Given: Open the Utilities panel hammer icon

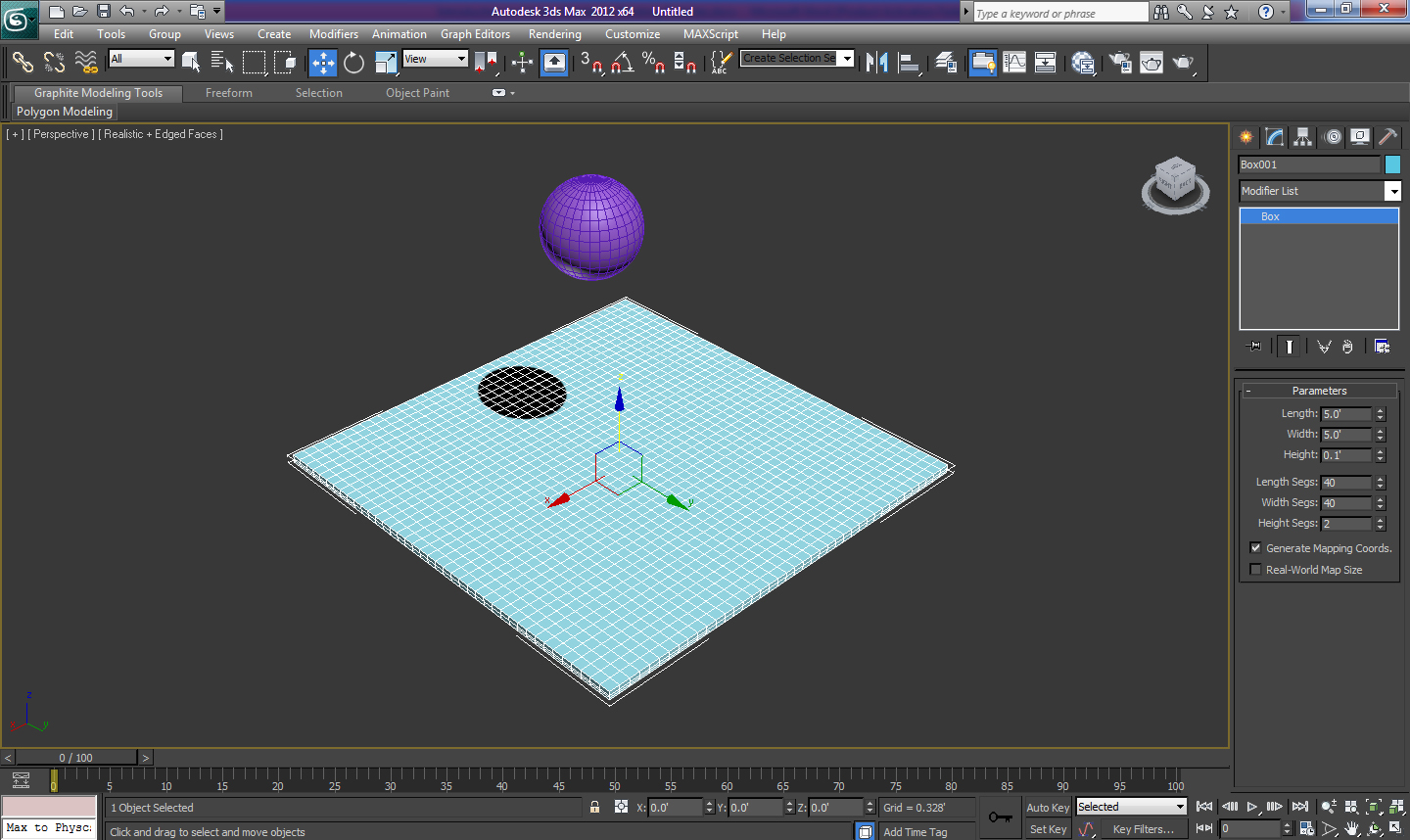Looking at the screenshot, I should pyautogui.click(x=1387, y=137).
